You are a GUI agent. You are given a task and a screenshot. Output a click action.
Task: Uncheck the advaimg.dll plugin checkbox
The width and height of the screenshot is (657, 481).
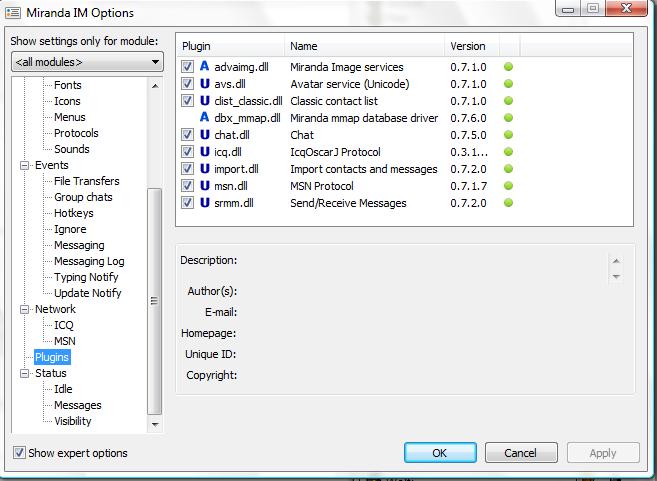click(187, 67)
